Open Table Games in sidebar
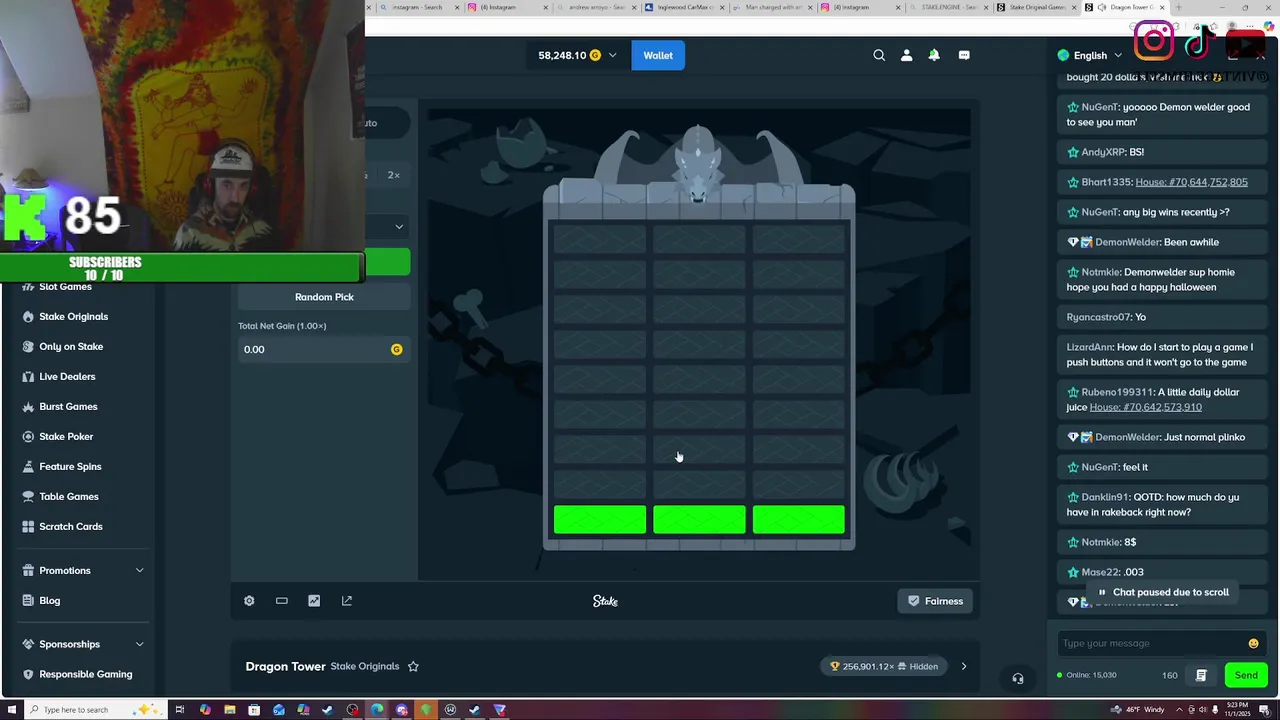The image size is (1280, 720). point(68,496)
